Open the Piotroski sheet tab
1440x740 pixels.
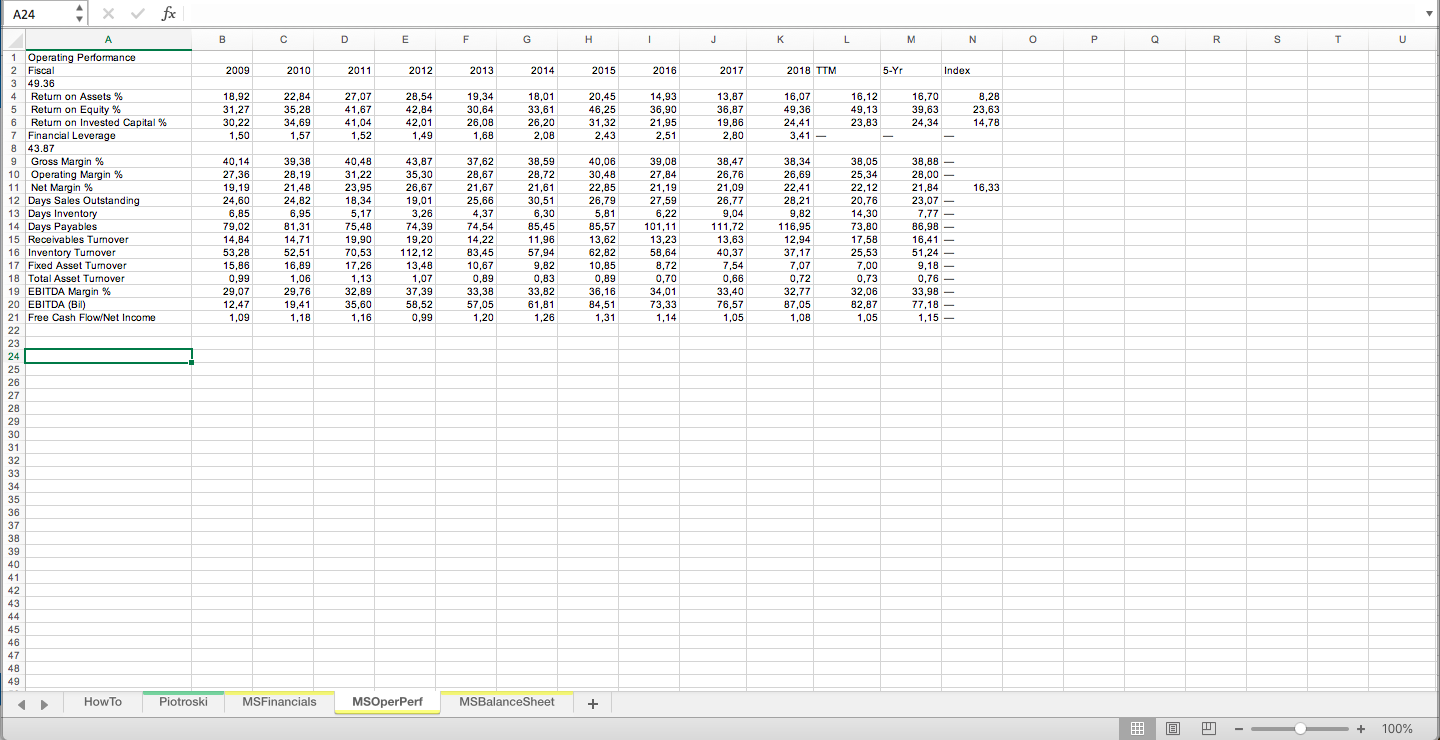coord(184,702)
